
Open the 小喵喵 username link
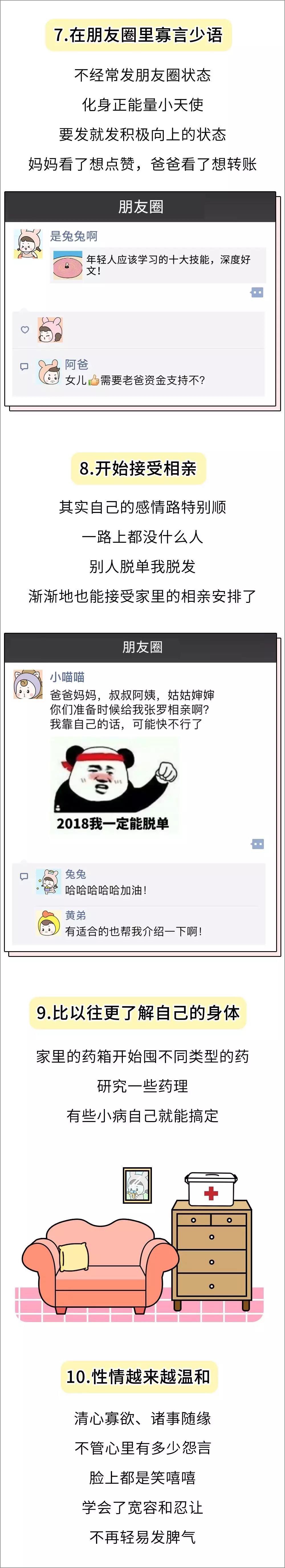tap(67, 677)
